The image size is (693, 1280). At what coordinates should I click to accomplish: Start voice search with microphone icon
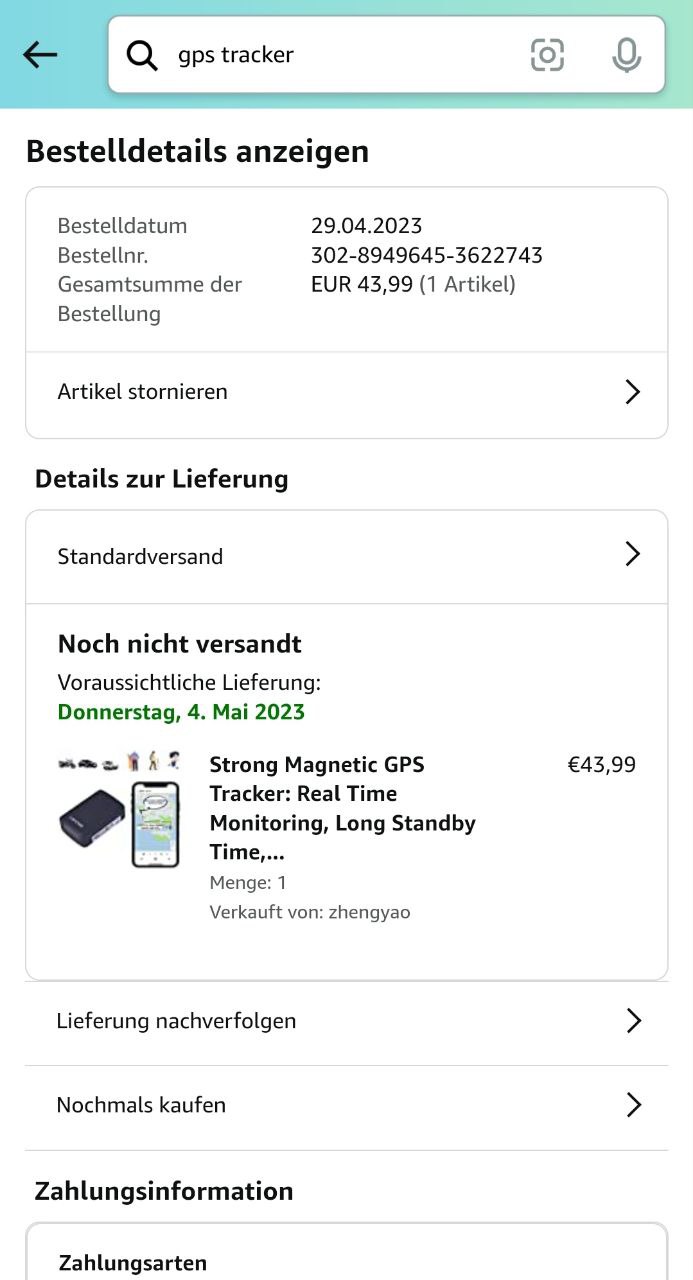tap(626, 55)
